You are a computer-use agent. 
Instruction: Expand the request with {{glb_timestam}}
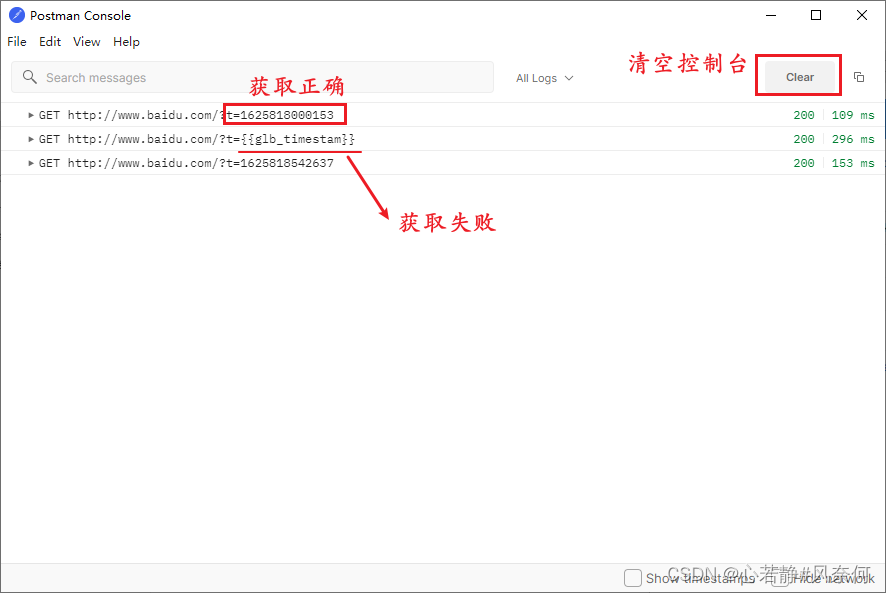[x=31, y=139]
